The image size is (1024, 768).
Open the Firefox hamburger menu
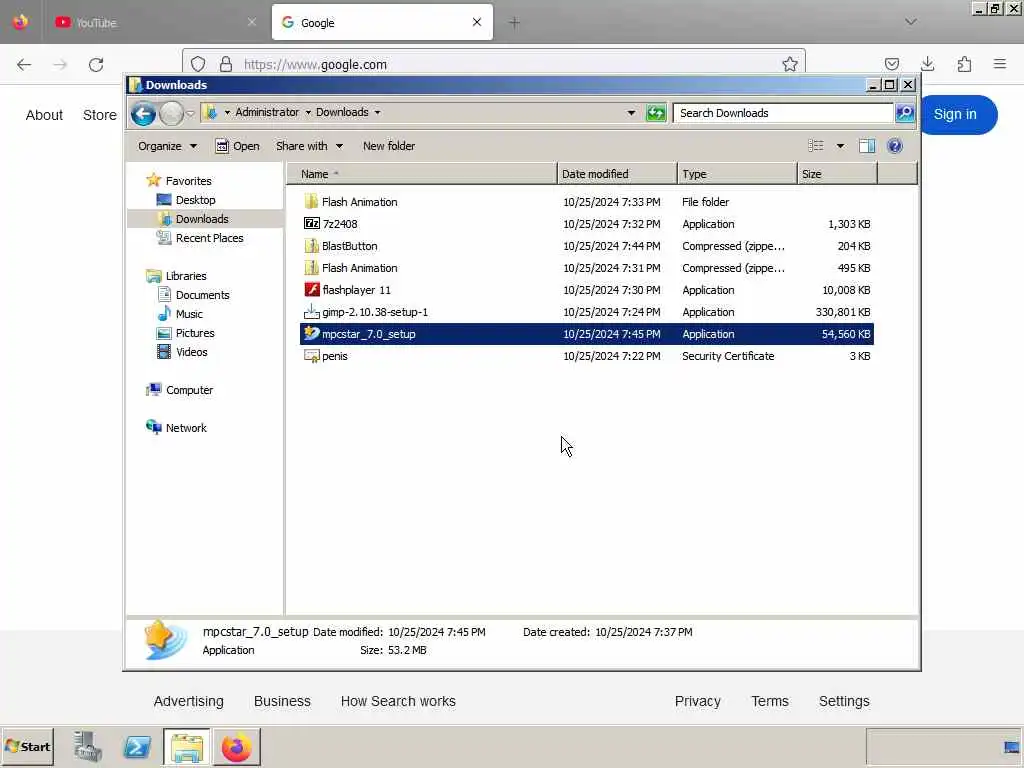(x=1000, y=64)
